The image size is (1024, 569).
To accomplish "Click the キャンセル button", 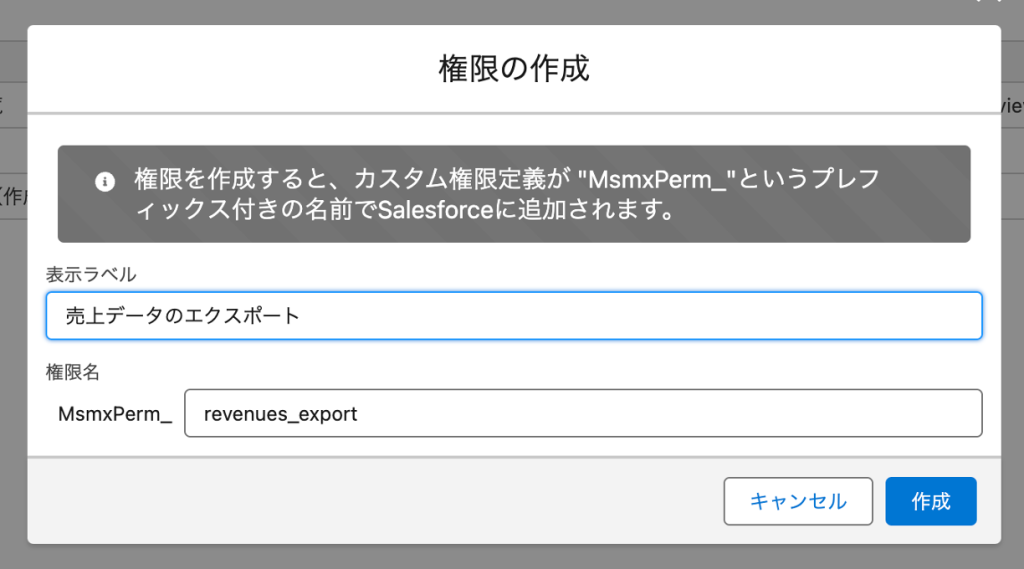I will click(x=798, y=501).
